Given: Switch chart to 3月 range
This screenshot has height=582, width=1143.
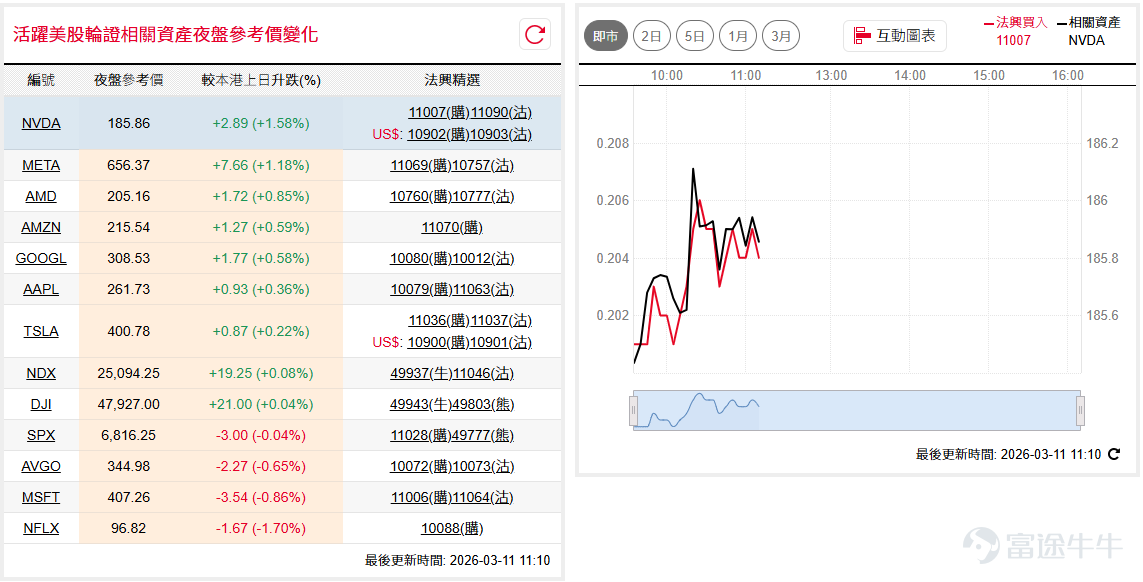Looking at the screenshot, I should click(x=781, y=36).
